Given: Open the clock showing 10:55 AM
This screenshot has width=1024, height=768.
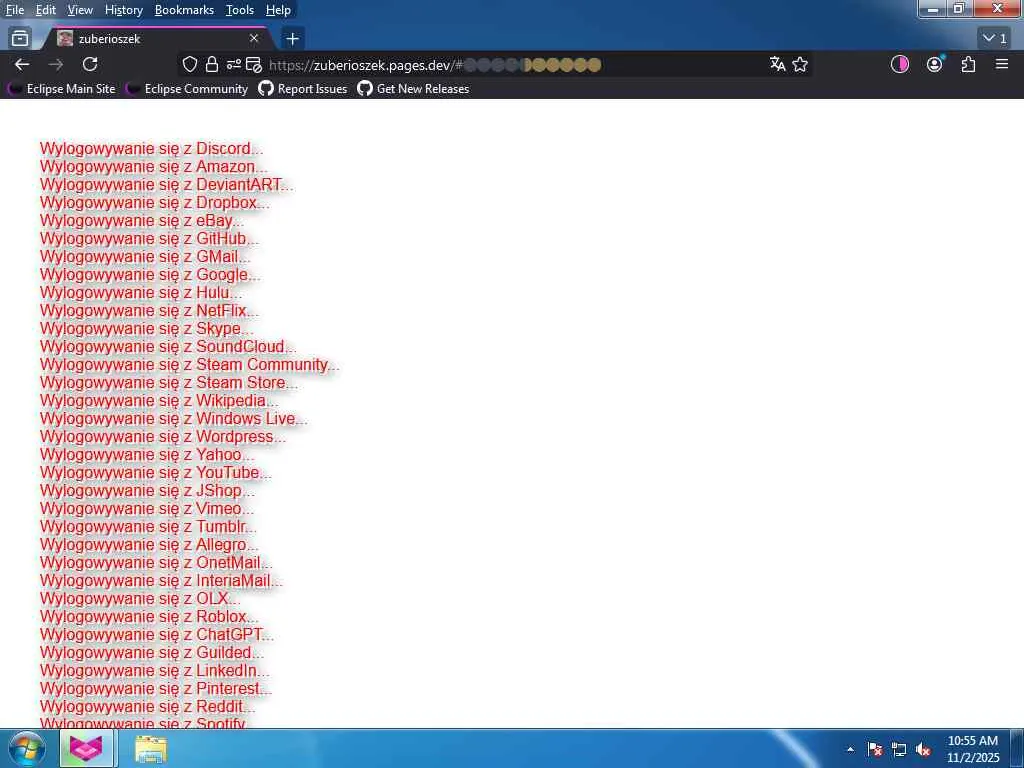Looking at the screenshot, I should 972,749.
